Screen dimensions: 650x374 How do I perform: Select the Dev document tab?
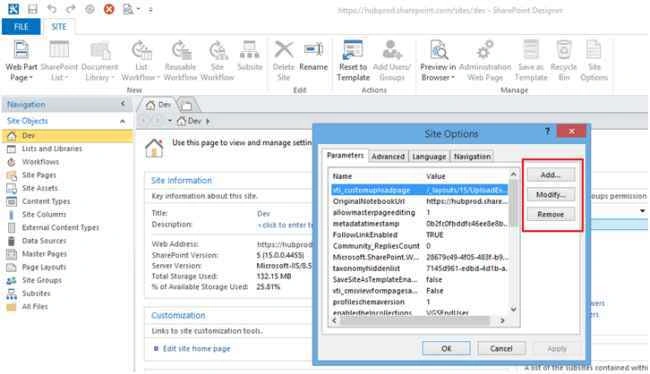(x=158, y=105)
